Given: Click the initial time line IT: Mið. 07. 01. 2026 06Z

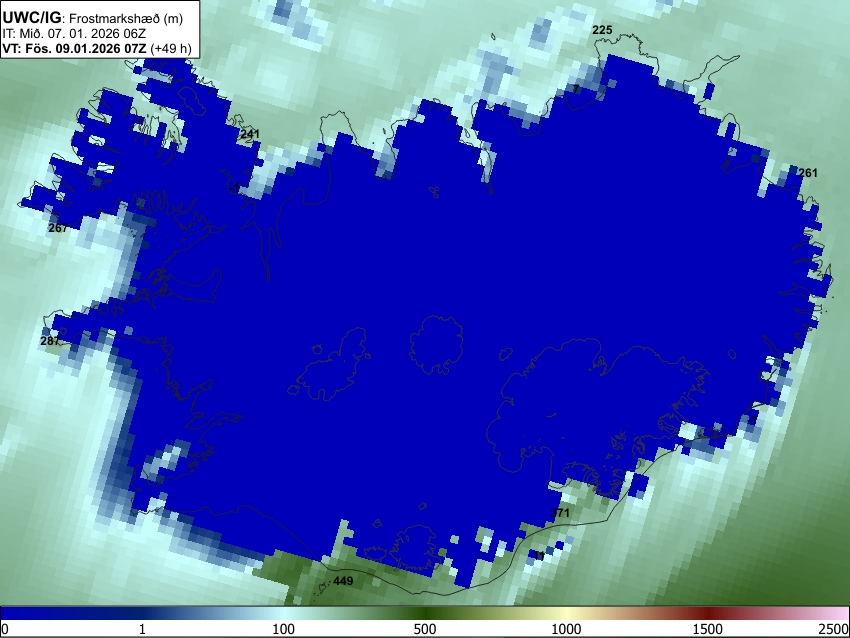Looking at the screenshot, I should [74, 34].
